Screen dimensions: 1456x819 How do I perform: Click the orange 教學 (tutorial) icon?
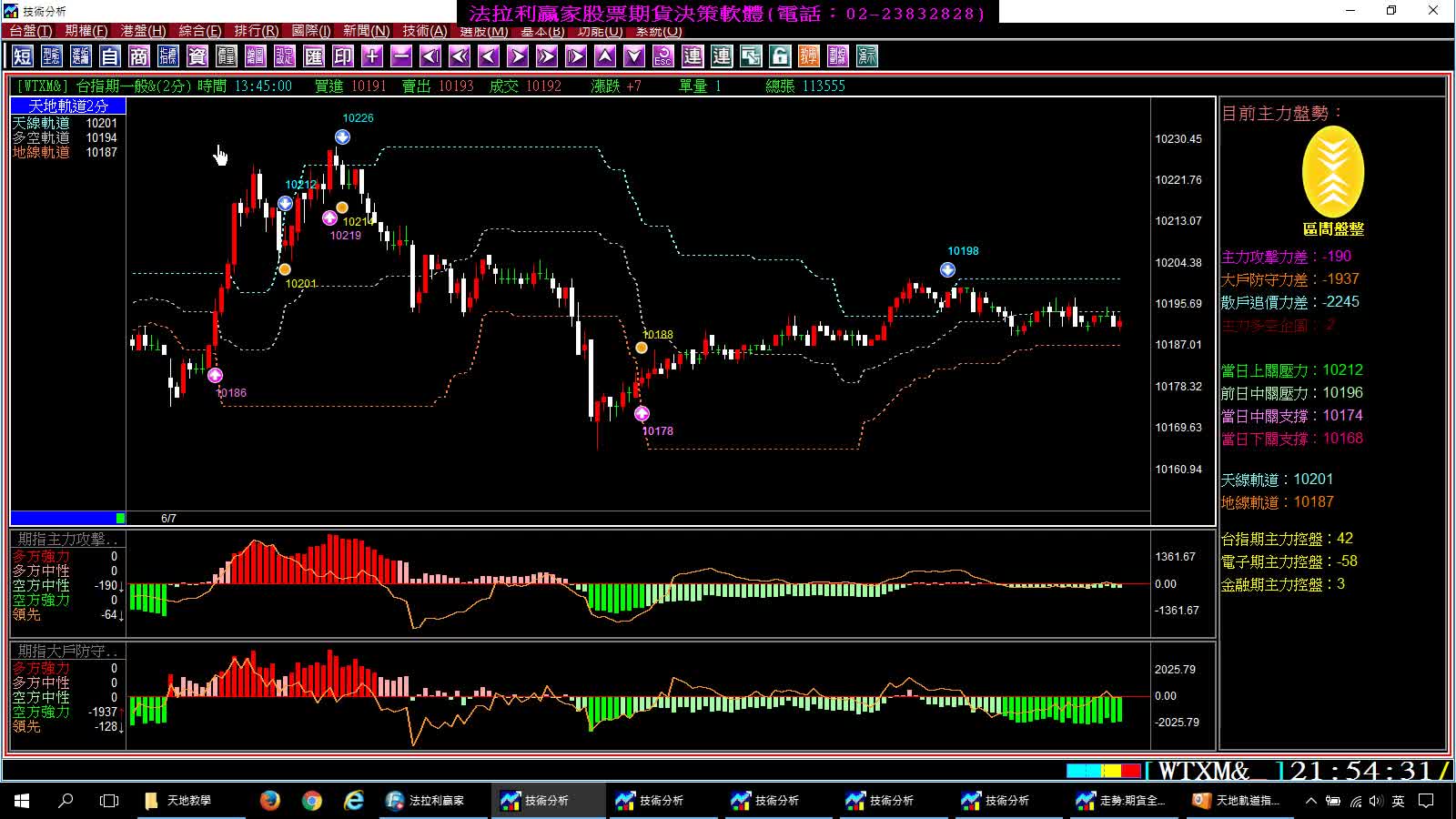(x=809, y=56)
